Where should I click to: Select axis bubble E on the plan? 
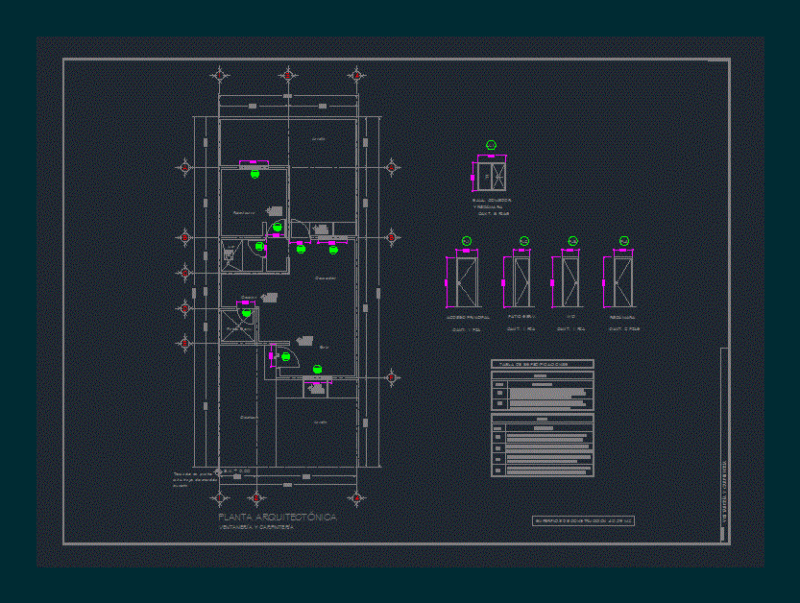(185, 343)
